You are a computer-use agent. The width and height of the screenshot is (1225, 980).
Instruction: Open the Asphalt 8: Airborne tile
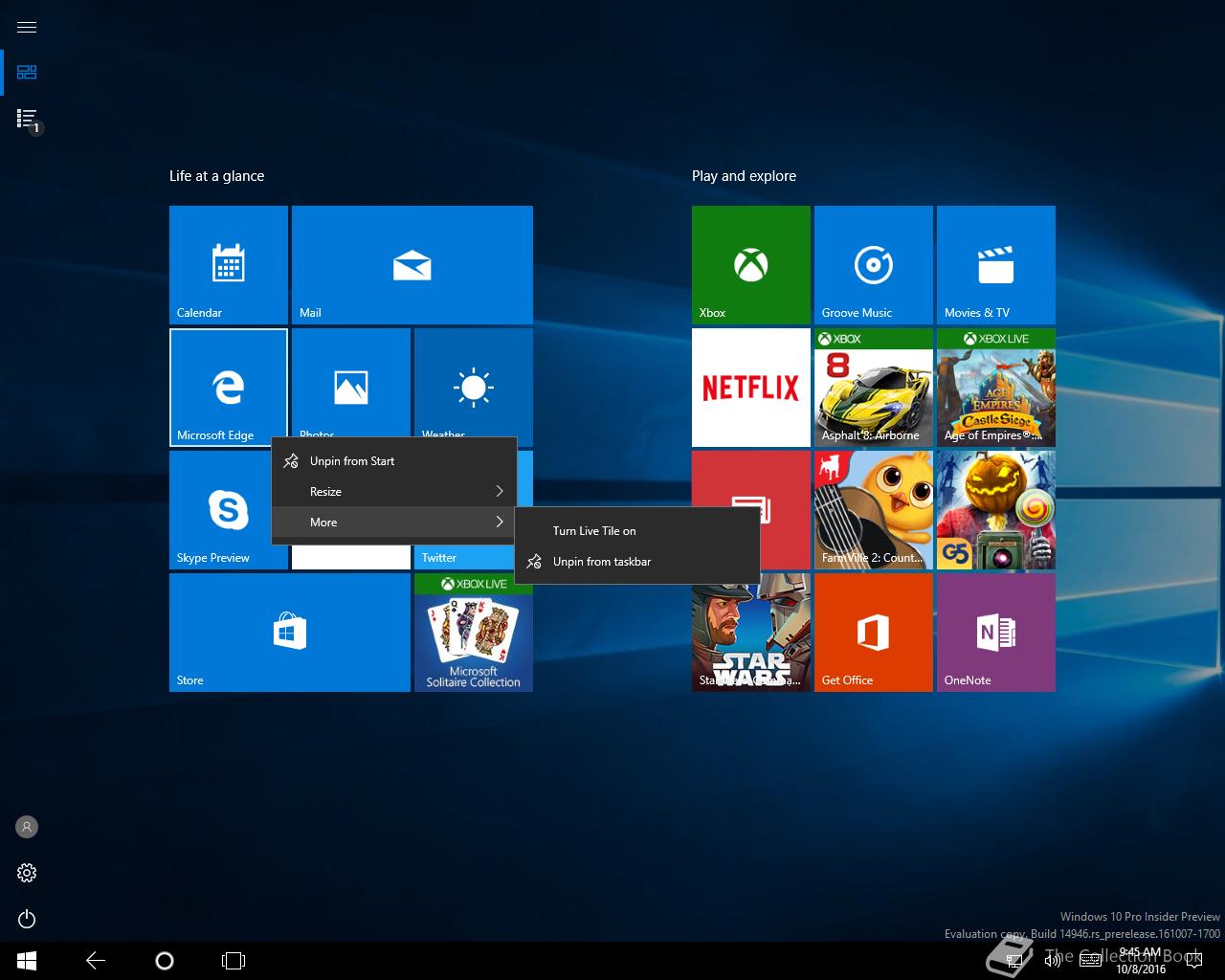[874, 388]
